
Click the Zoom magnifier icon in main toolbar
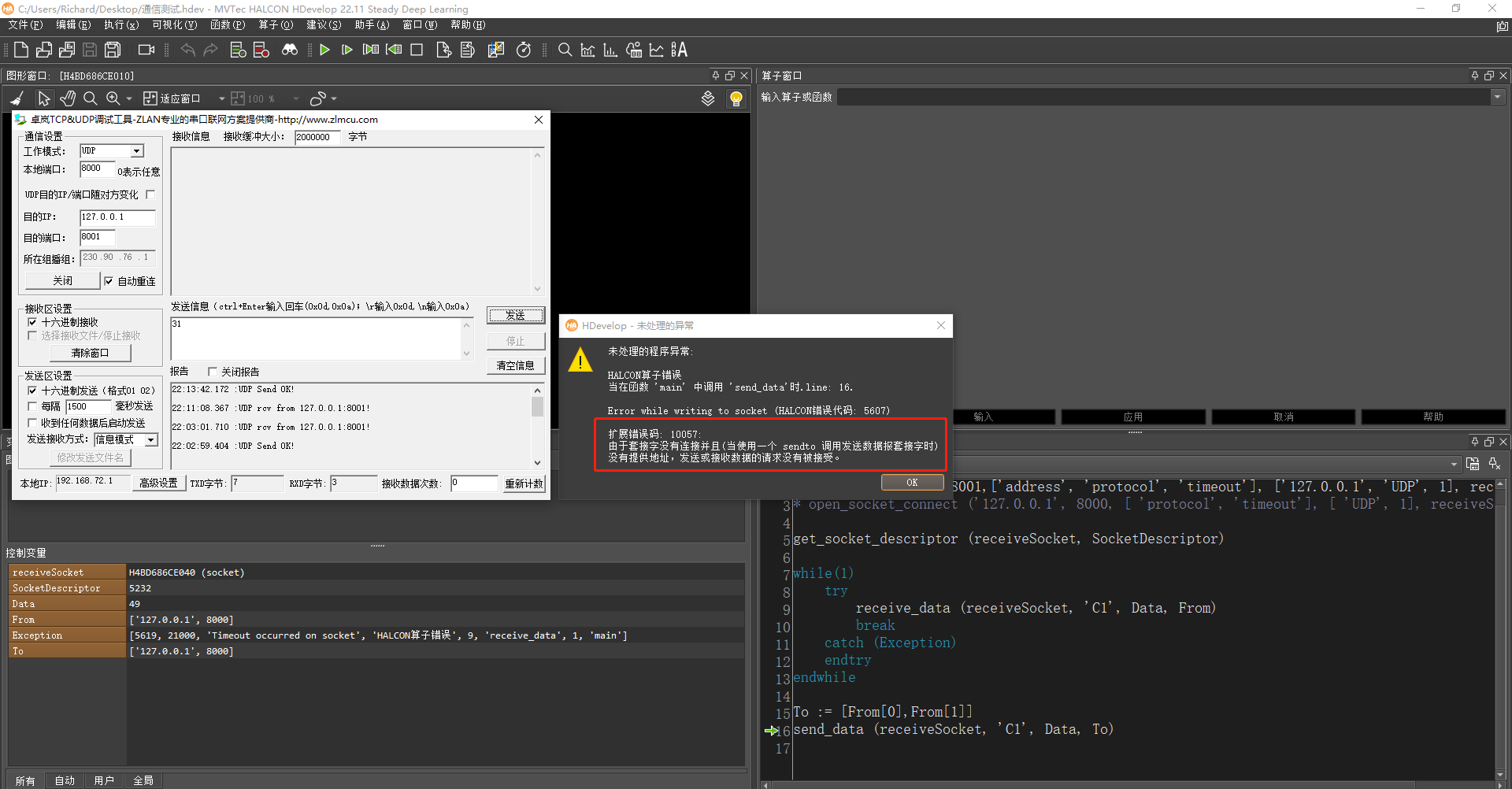coord(565,50)
